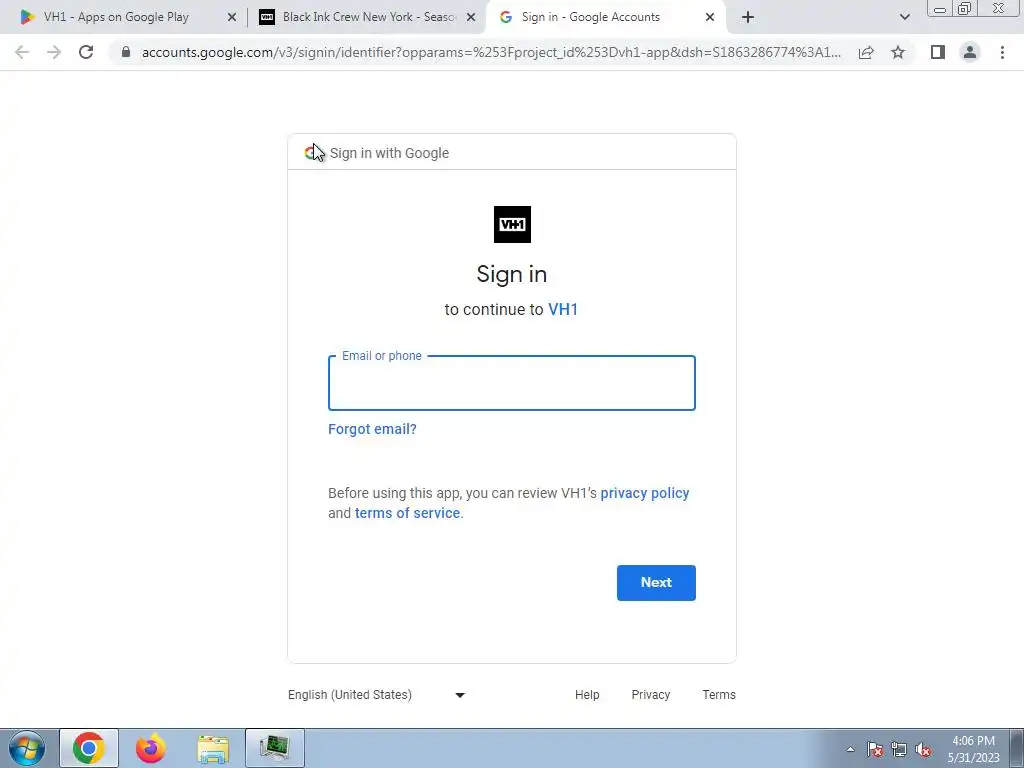Viewport: 1024px width, 768px height.
Task: Open the Terms footer link
Action: [x=719, y=695]
